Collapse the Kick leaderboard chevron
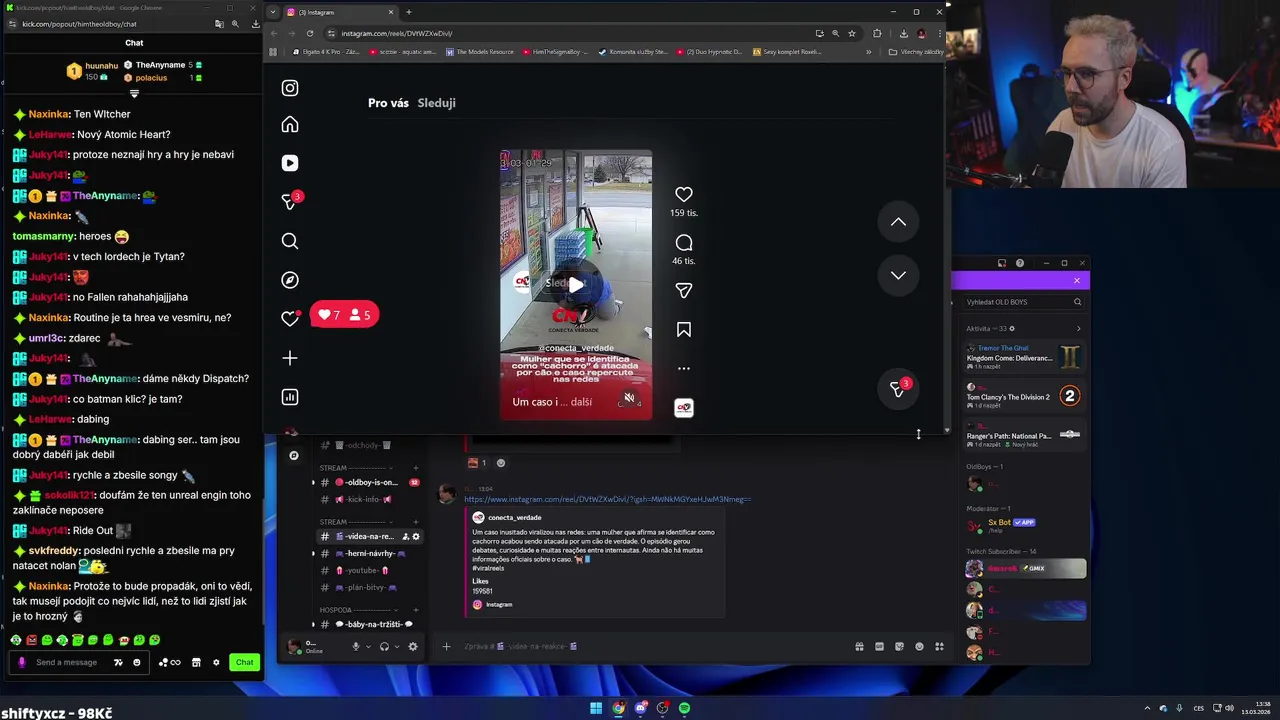 [x=134, y=94]
